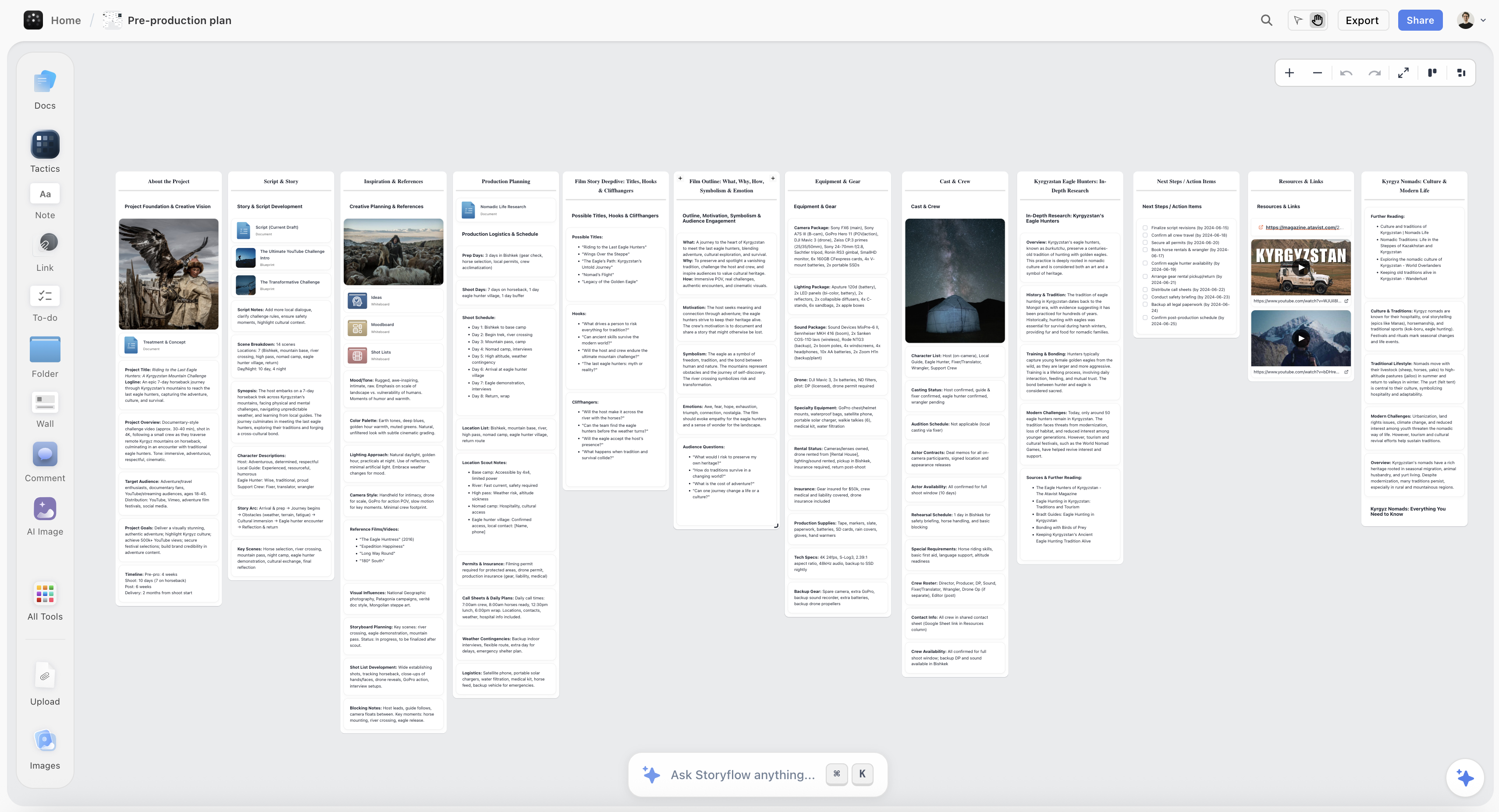Enter fullscreen view mode
Viewport: 1499px width, 812px height.
pyautogui.click(x=1403, y=73)
